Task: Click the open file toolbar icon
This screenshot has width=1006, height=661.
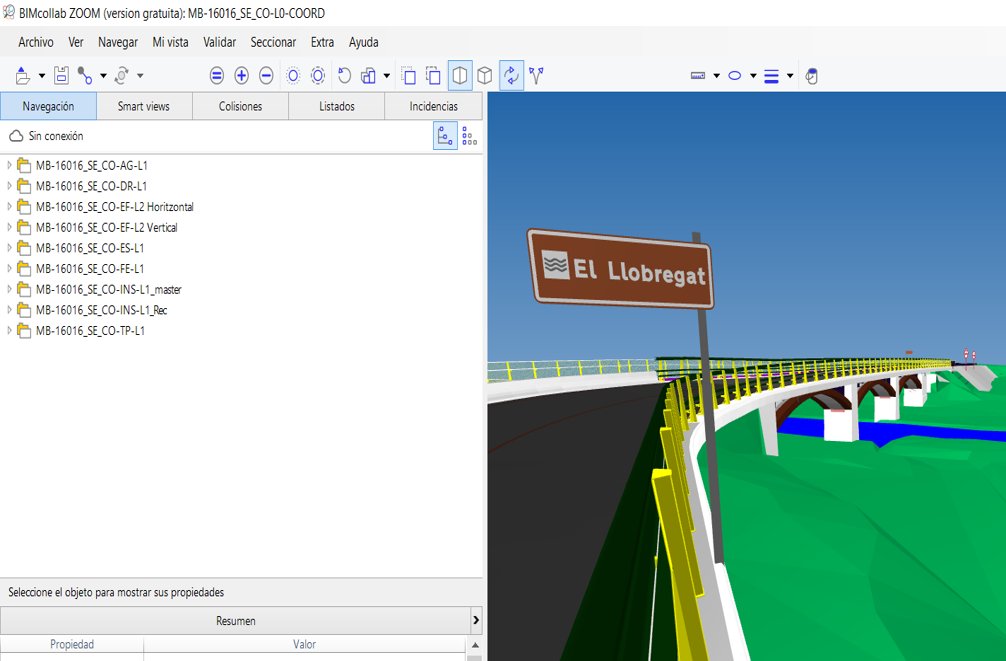Action: click(22, 76)
